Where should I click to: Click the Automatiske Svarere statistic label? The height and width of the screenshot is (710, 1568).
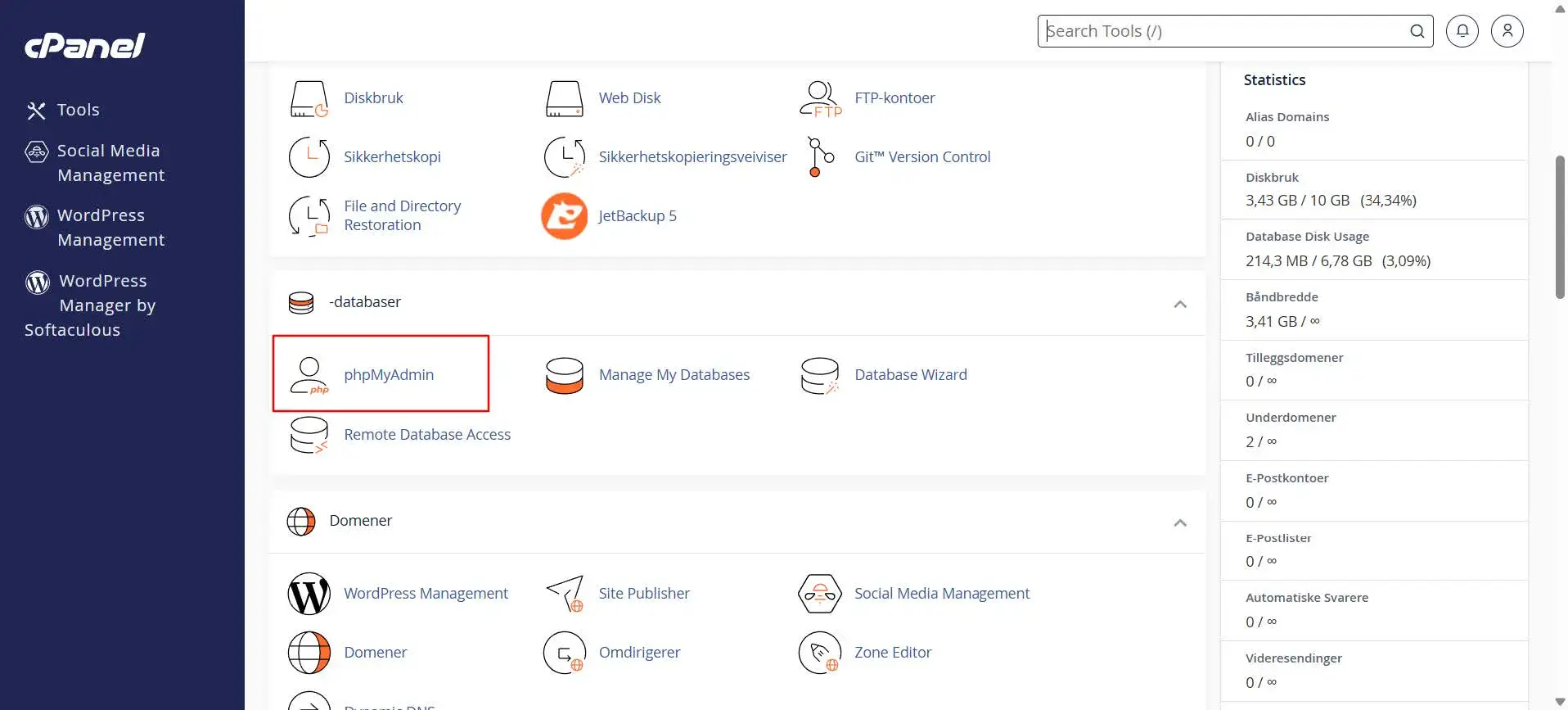pyautogui.click(x=1307, y=598)
